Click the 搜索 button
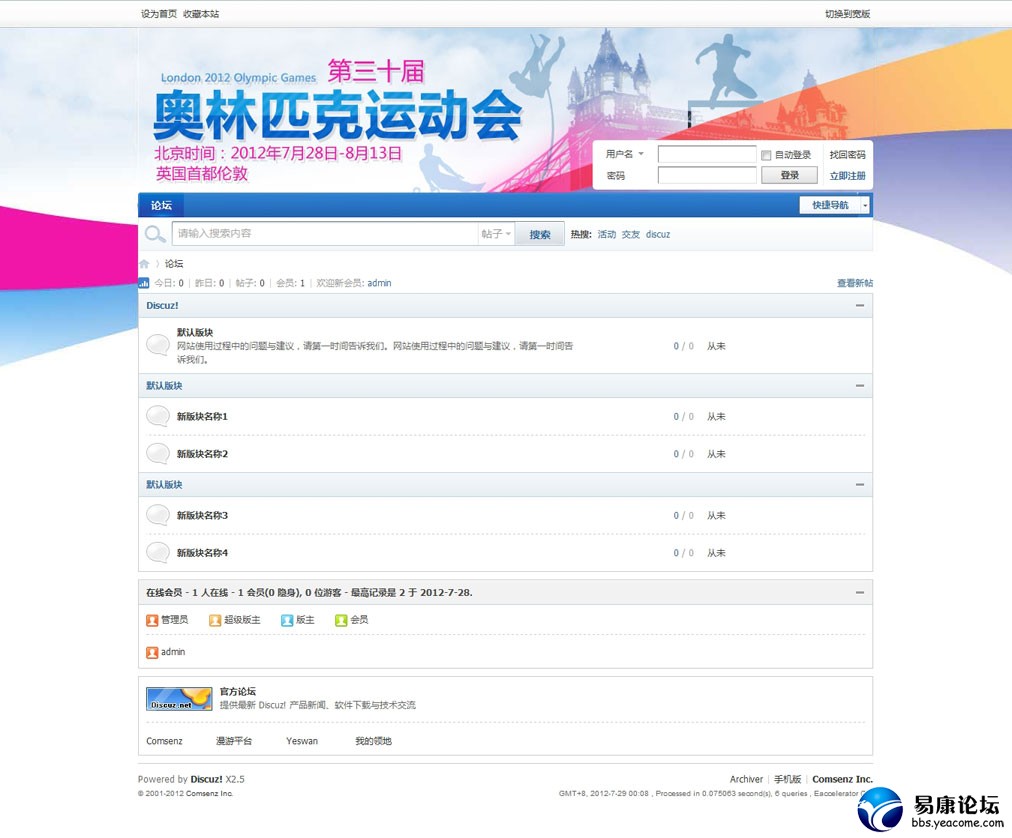 tap(540, 234)
